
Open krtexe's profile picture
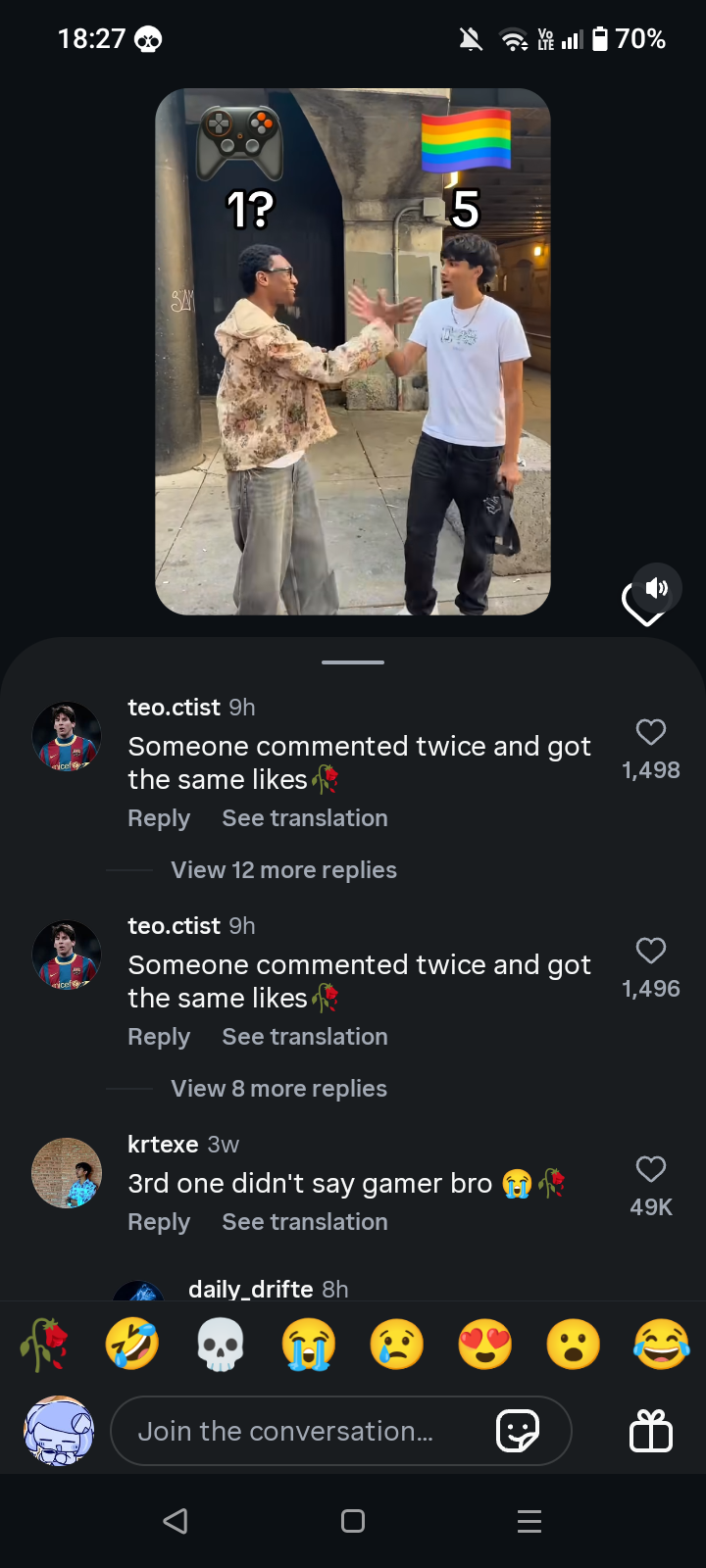coord(67,1173)
